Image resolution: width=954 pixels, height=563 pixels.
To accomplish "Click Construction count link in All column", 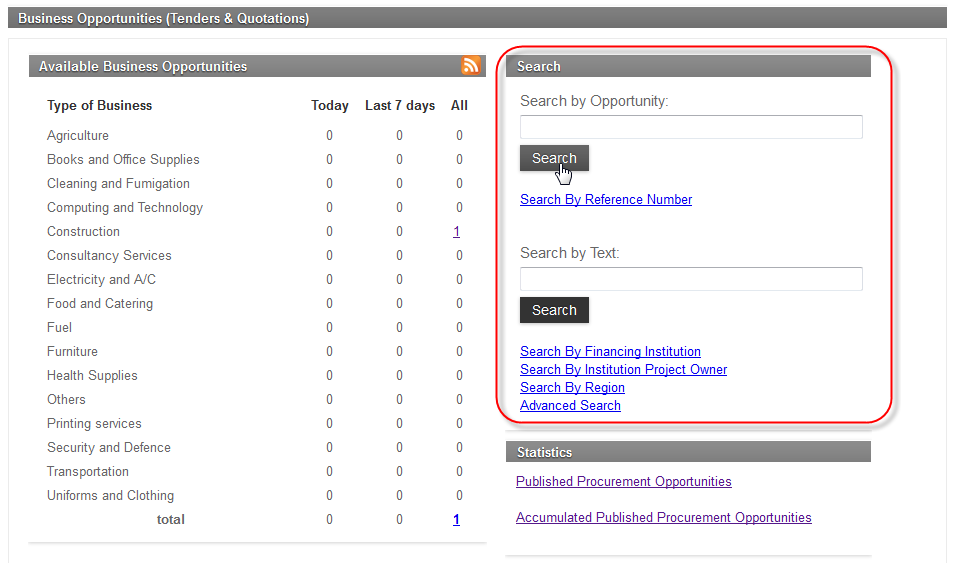I will pos(457,231).
